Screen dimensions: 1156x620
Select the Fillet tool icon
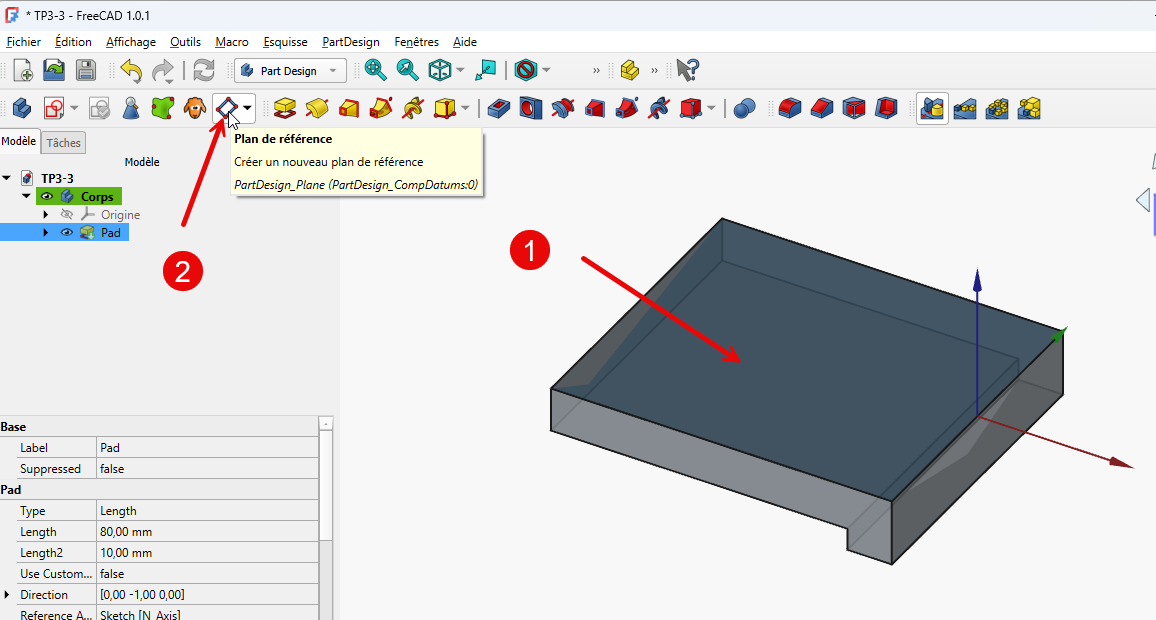pos(790,107)
